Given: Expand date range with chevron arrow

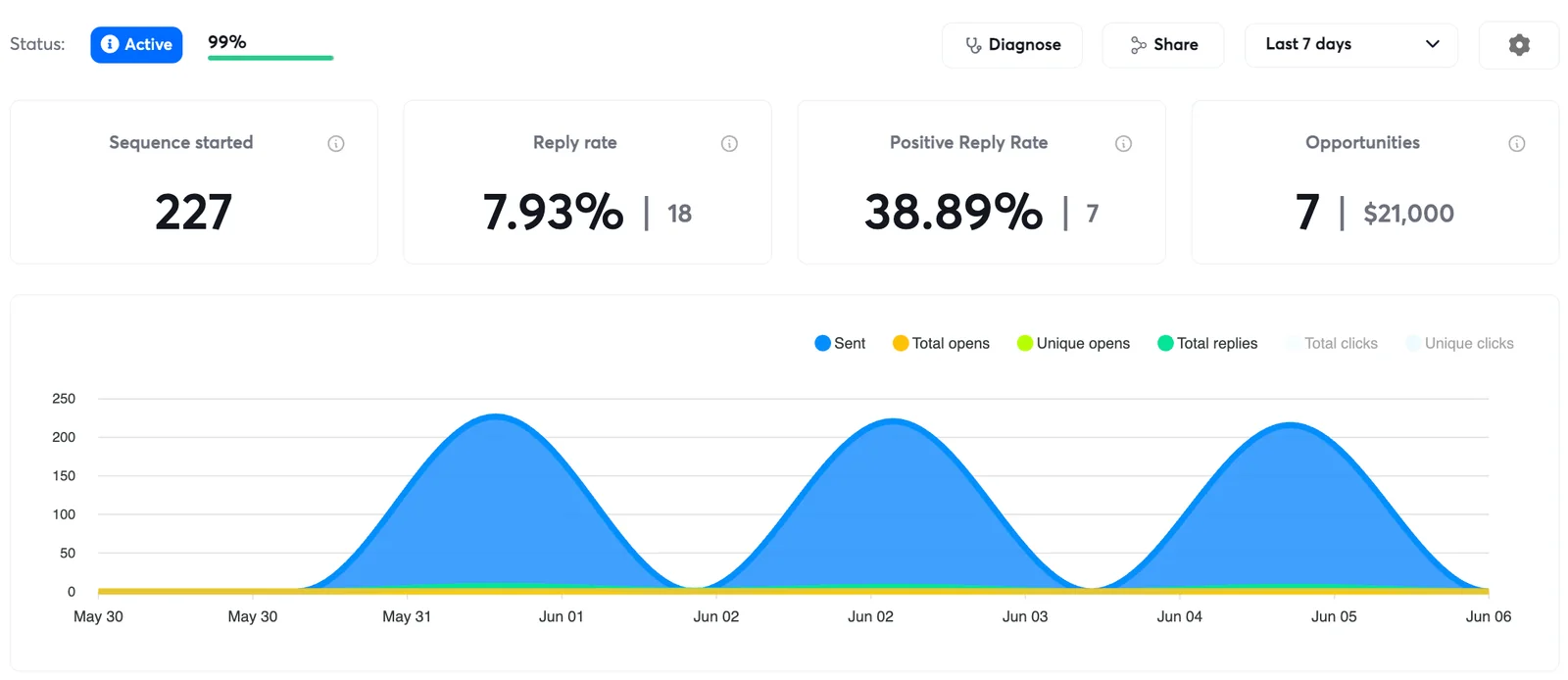Looking at the screenshot, I should tap(1433, 44).
